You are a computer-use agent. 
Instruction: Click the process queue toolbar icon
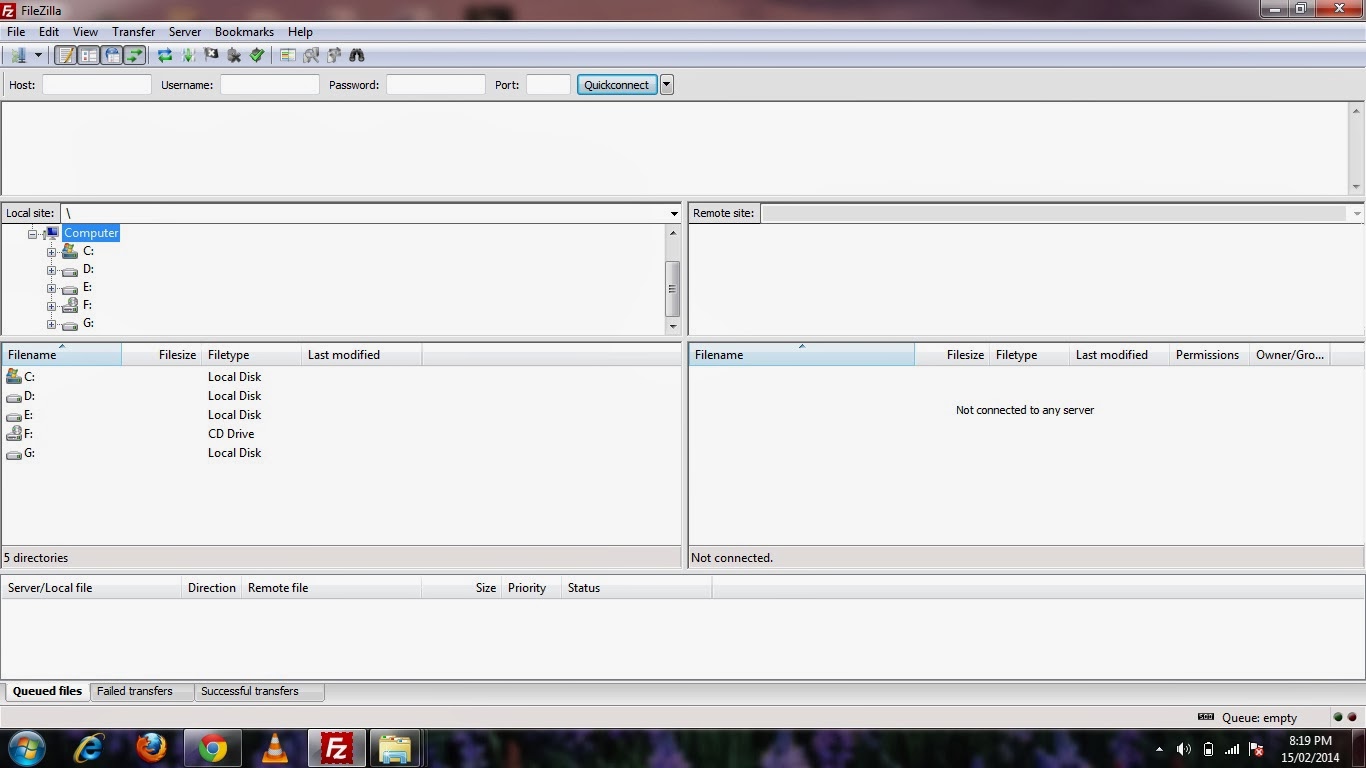(x=188, y=56)
